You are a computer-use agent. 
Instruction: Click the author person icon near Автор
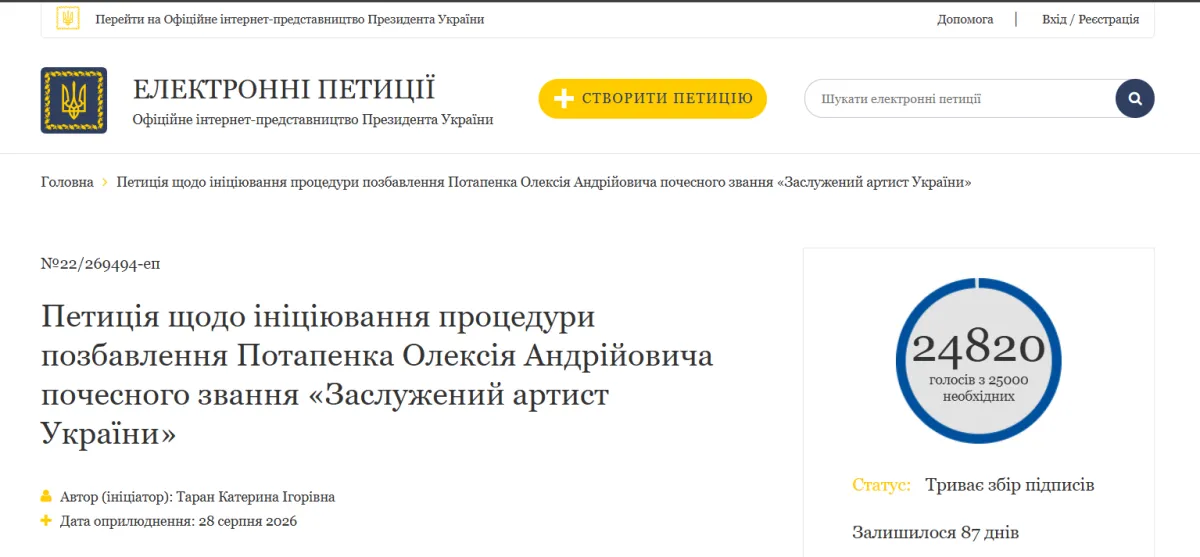point(46,496)
